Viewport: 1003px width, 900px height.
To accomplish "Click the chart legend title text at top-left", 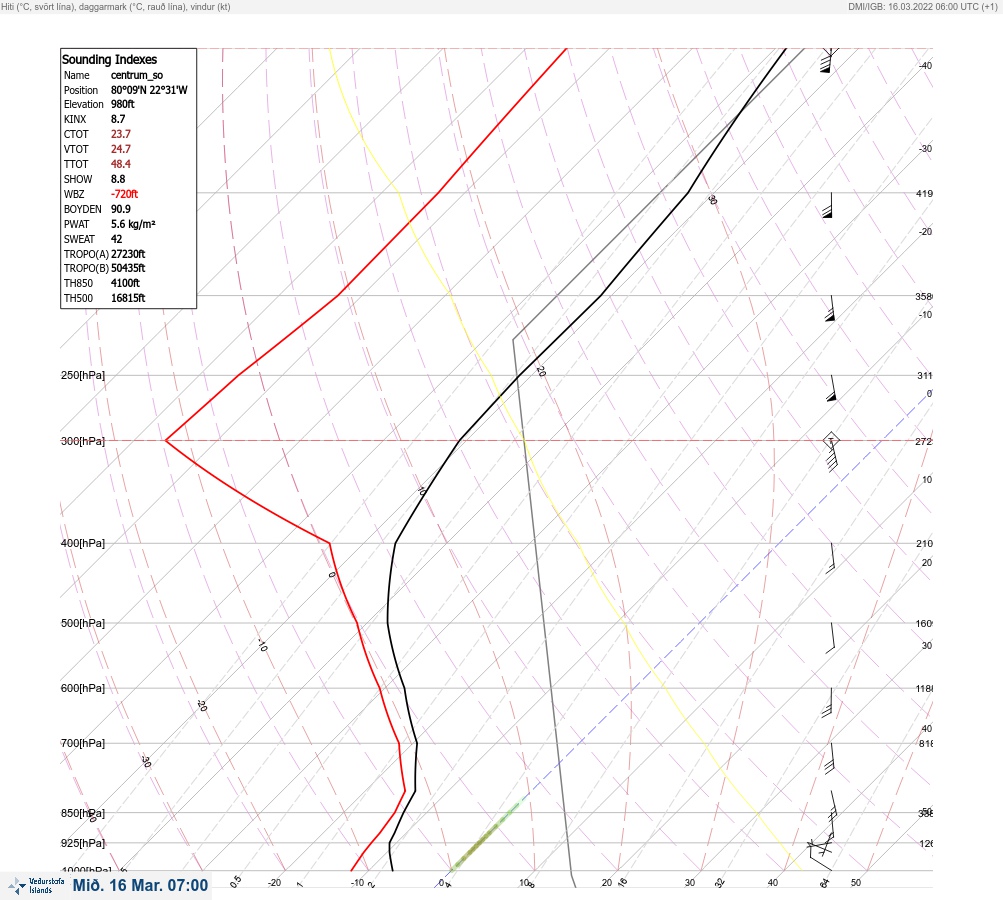I will [116, 6].
